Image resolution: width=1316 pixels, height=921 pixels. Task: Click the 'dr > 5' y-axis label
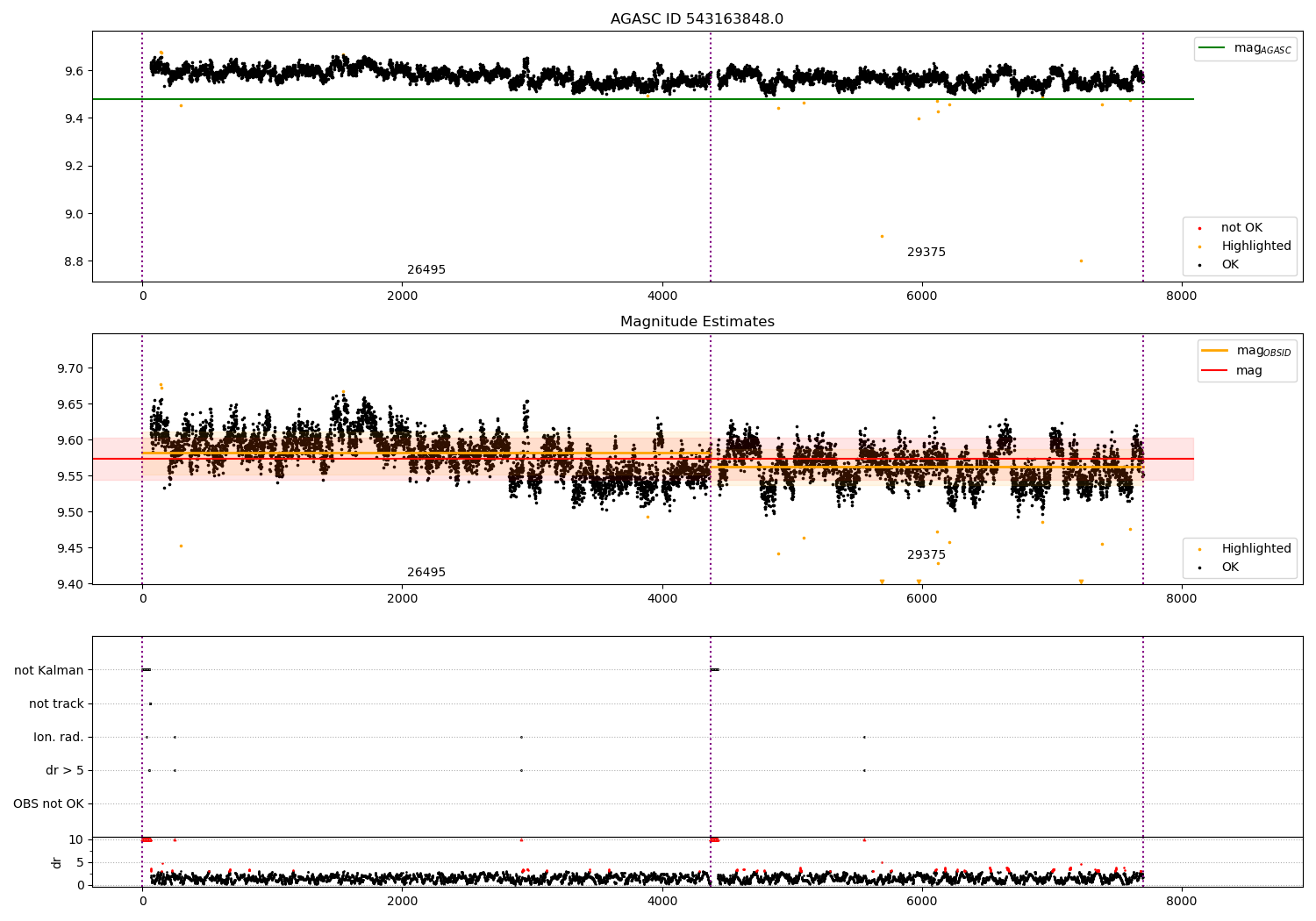pos(65,771)
